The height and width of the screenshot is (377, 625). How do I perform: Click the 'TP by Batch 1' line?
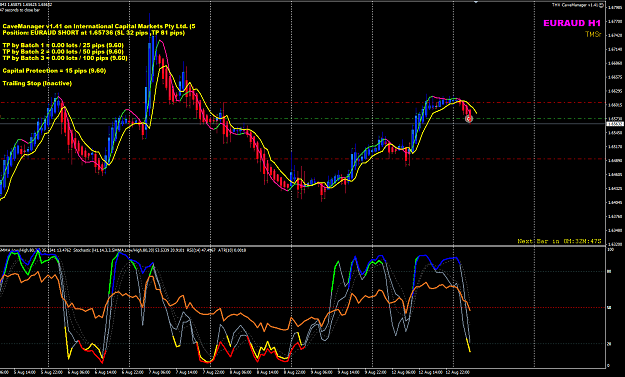pos(63,45)
